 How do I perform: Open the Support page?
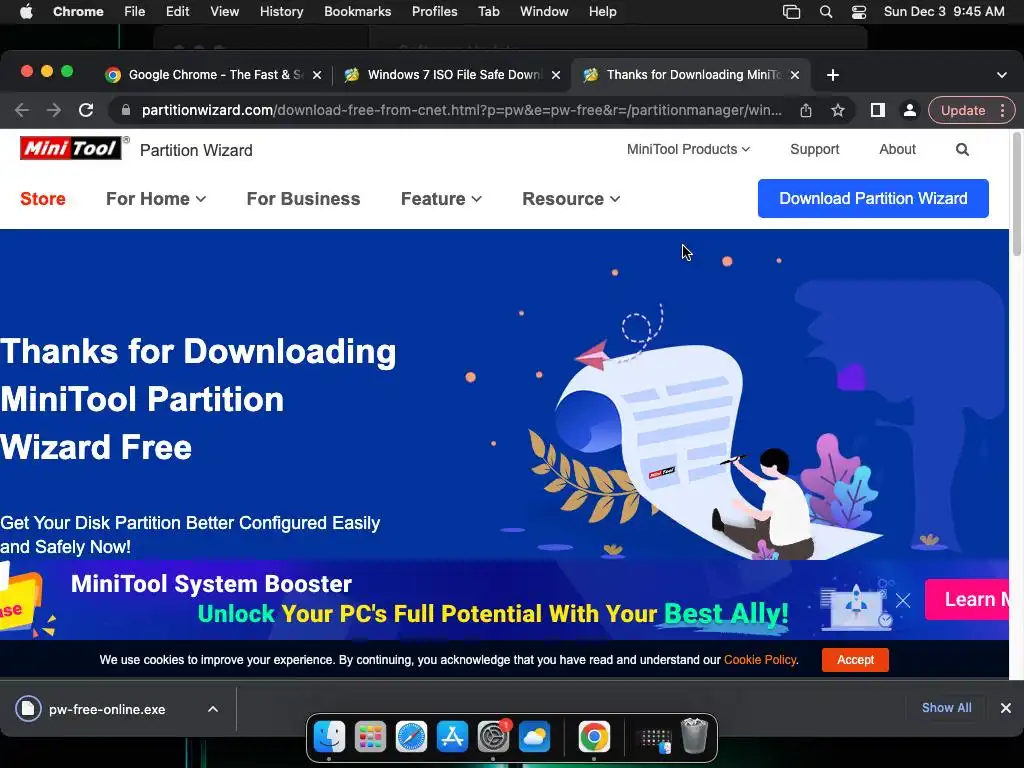(x=814, y=150)
